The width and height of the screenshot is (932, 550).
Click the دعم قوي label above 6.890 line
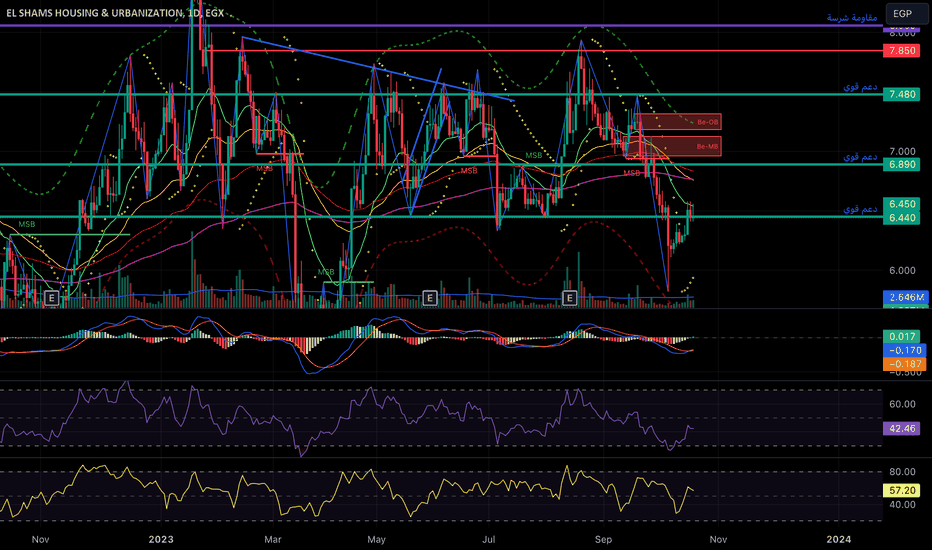(860, 157)
